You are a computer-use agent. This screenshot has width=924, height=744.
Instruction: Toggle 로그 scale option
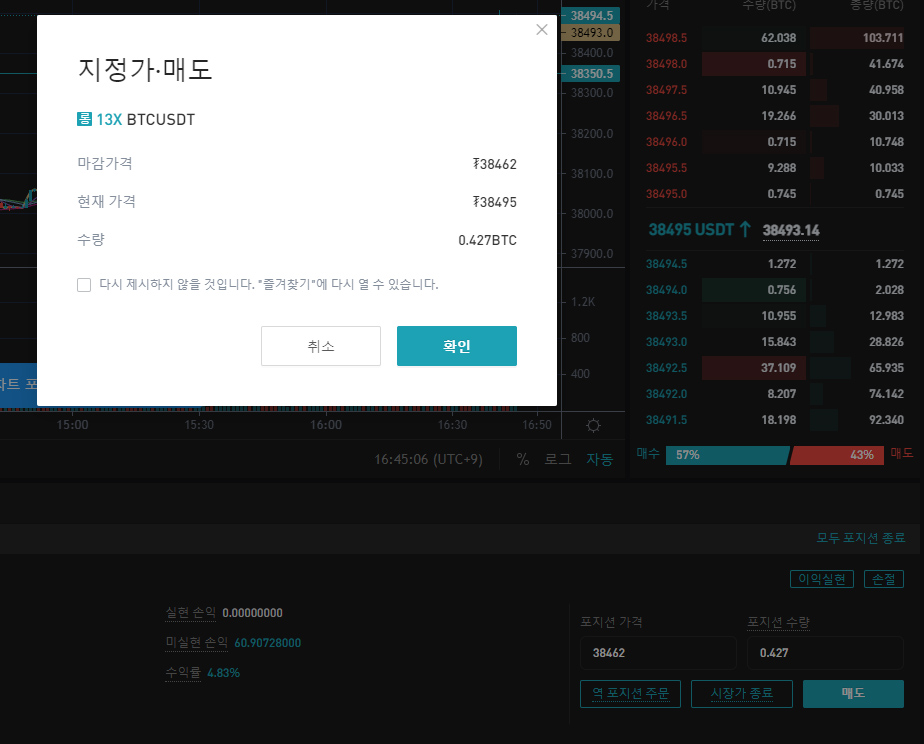click(x=557, y=459)
